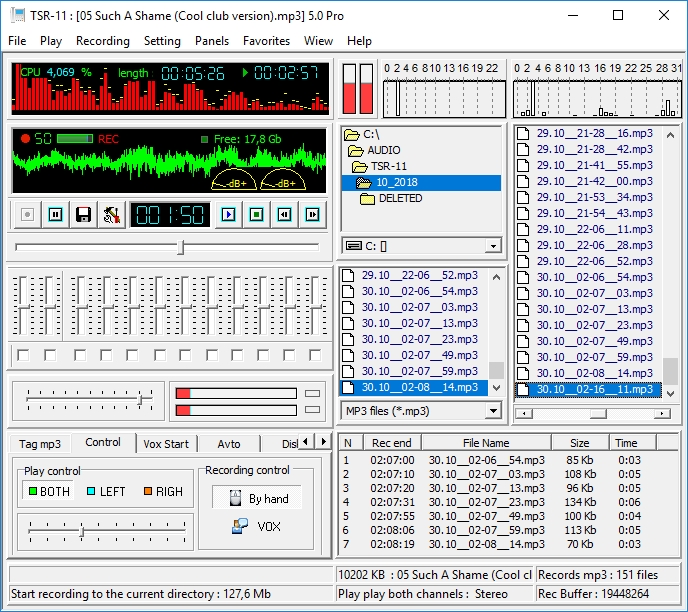Click the volume slider above the Tag mp3 tab
This screenshot has width=688, height=612.
pyautogui.click(x=140, y=400)
